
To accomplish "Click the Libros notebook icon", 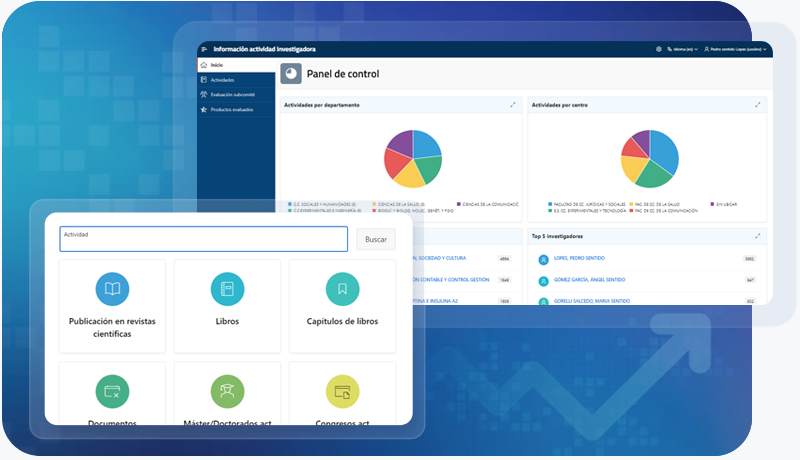I will (x=227, y=289).
